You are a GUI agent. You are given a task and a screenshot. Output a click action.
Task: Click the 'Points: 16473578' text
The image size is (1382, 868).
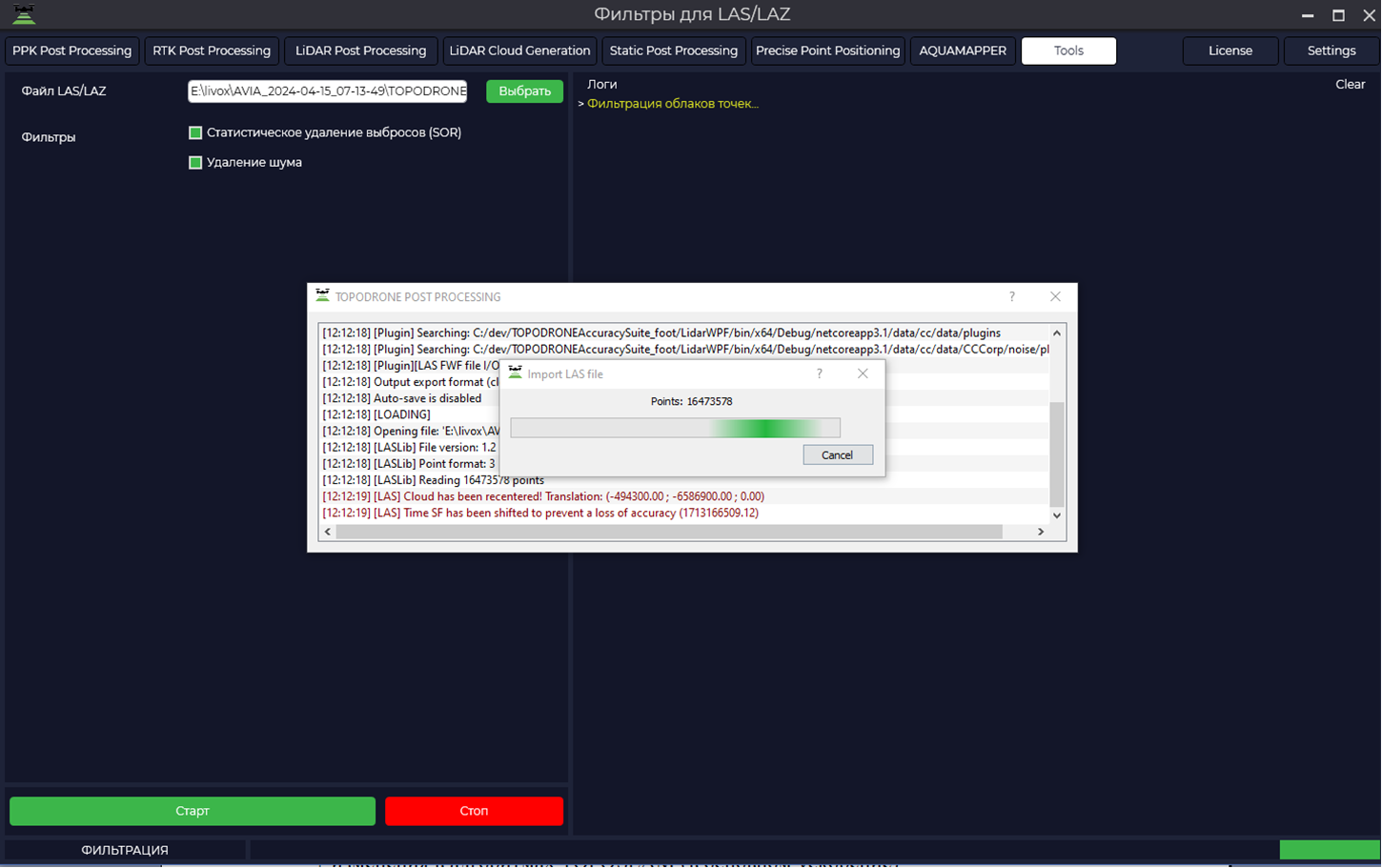692,402
